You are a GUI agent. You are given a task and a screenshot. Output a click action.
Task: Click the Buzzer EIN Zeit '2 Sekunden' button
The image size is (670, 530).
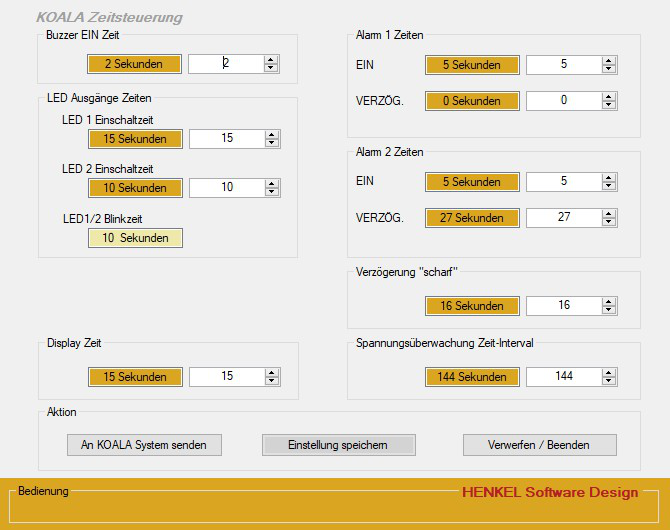coord(134,63)
